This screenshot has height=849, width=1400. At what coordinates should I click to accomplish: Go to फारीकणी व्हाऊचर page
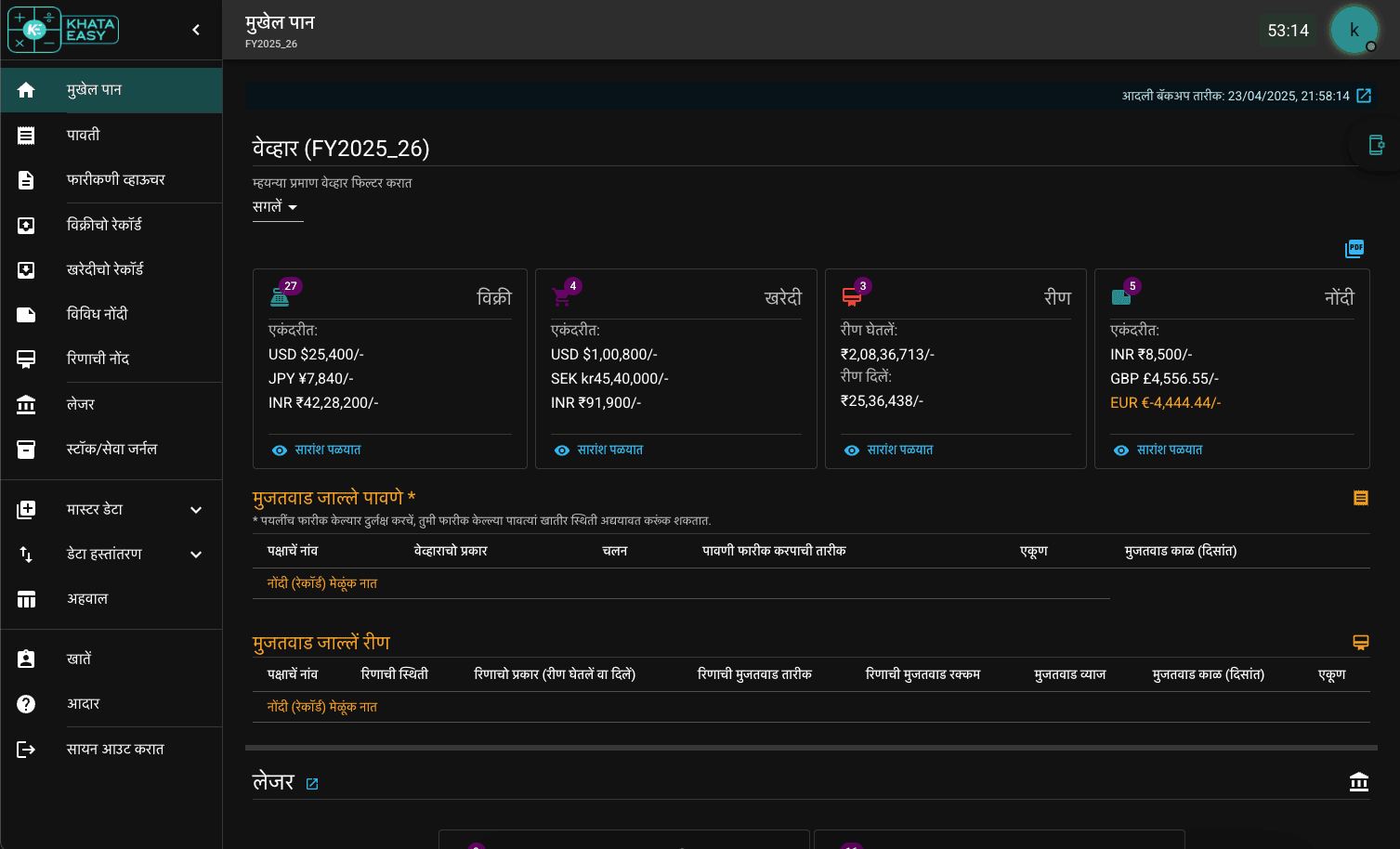pyautogui.click(x=111, y=180)
